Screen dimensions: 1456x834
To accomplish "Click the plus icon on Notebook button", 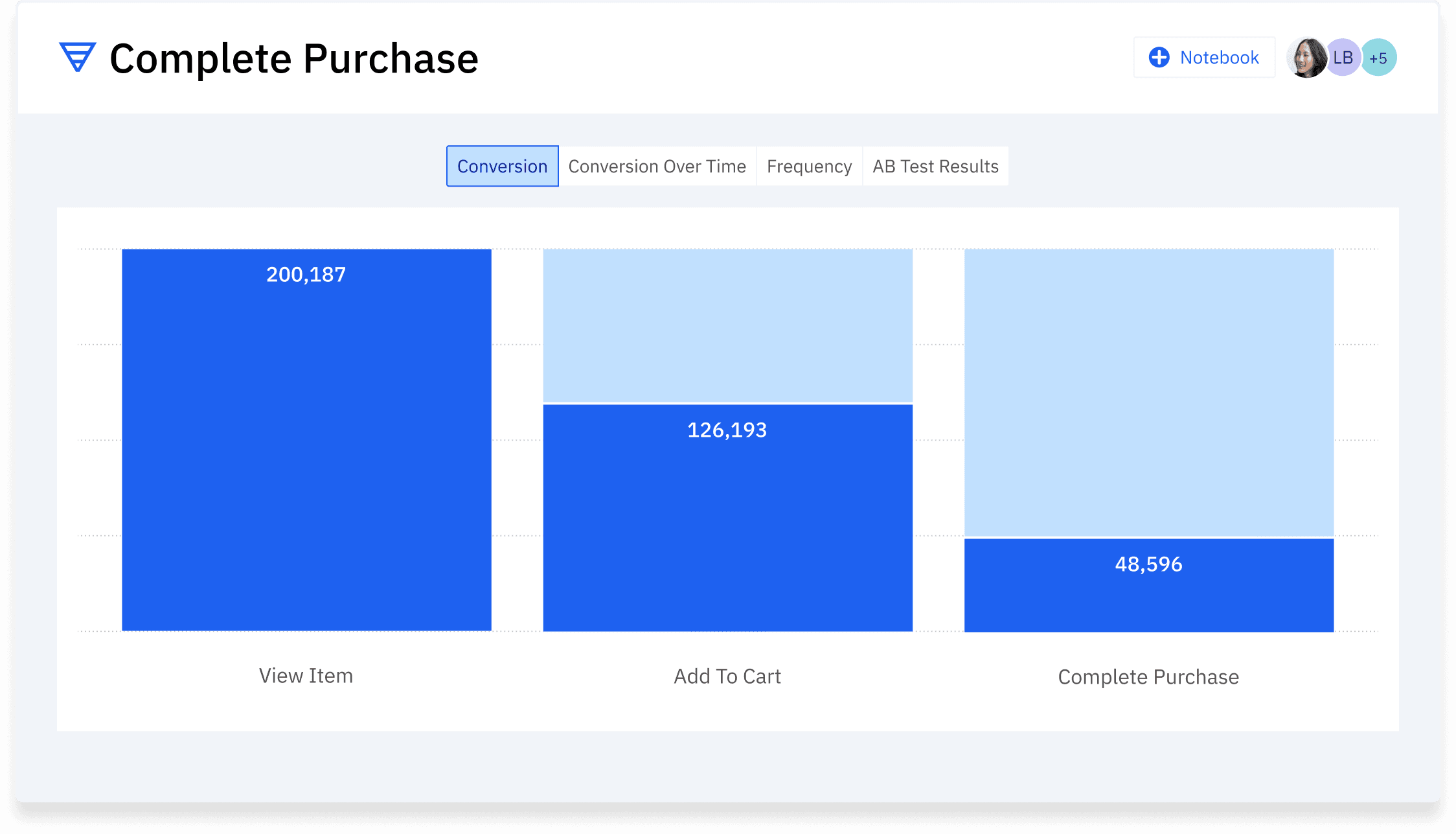I will [1159, 58].
